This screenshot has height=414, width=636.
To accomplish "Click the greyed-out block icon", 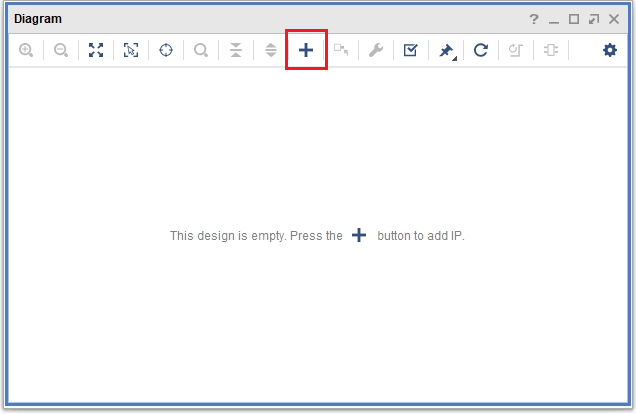I will (x=550, y=50).
